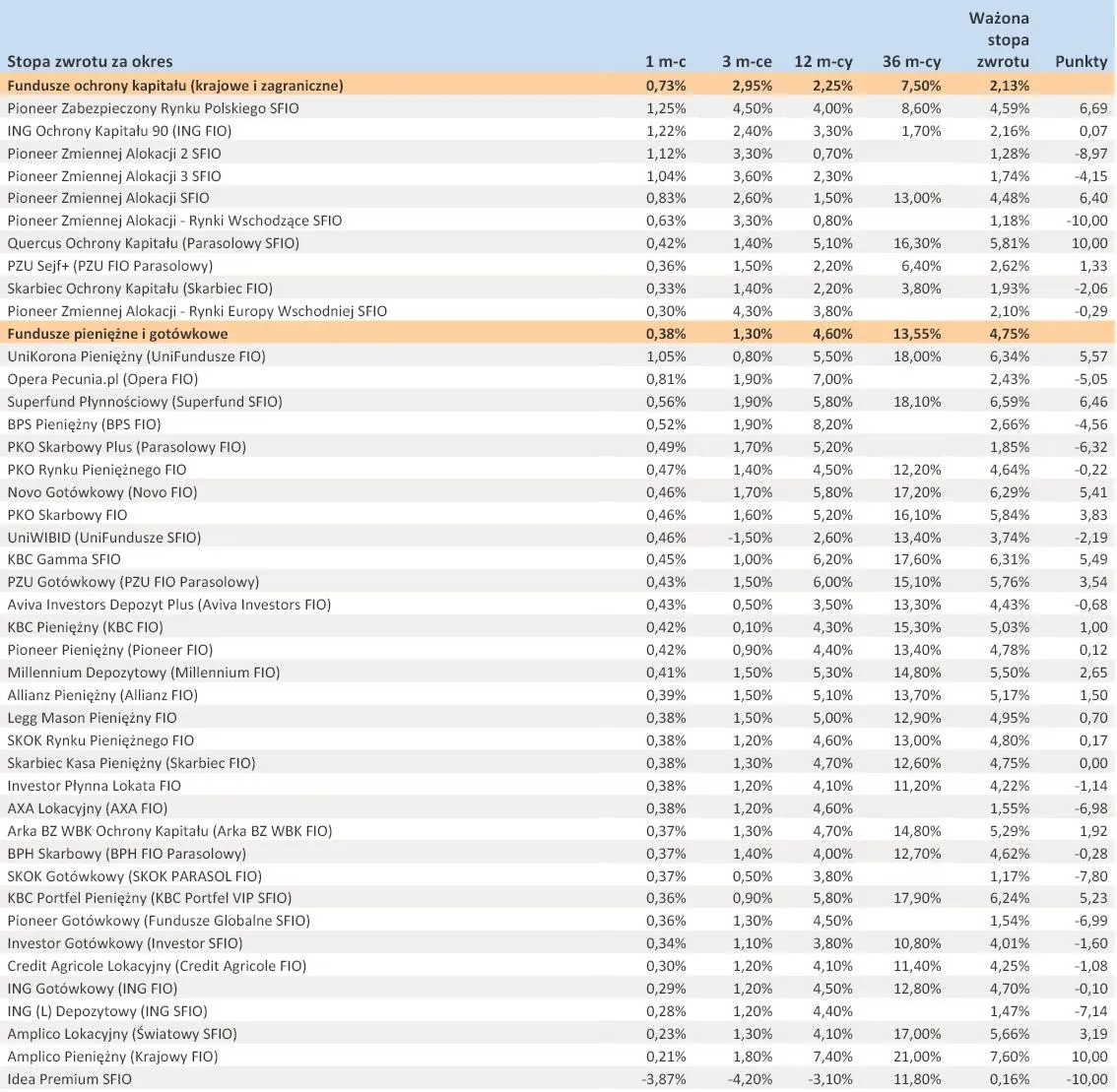This screenshot has height=1092, width=1117.
Task: Select 'ING Gotówkowy (ING FIO)'
Action: [92, 989]
